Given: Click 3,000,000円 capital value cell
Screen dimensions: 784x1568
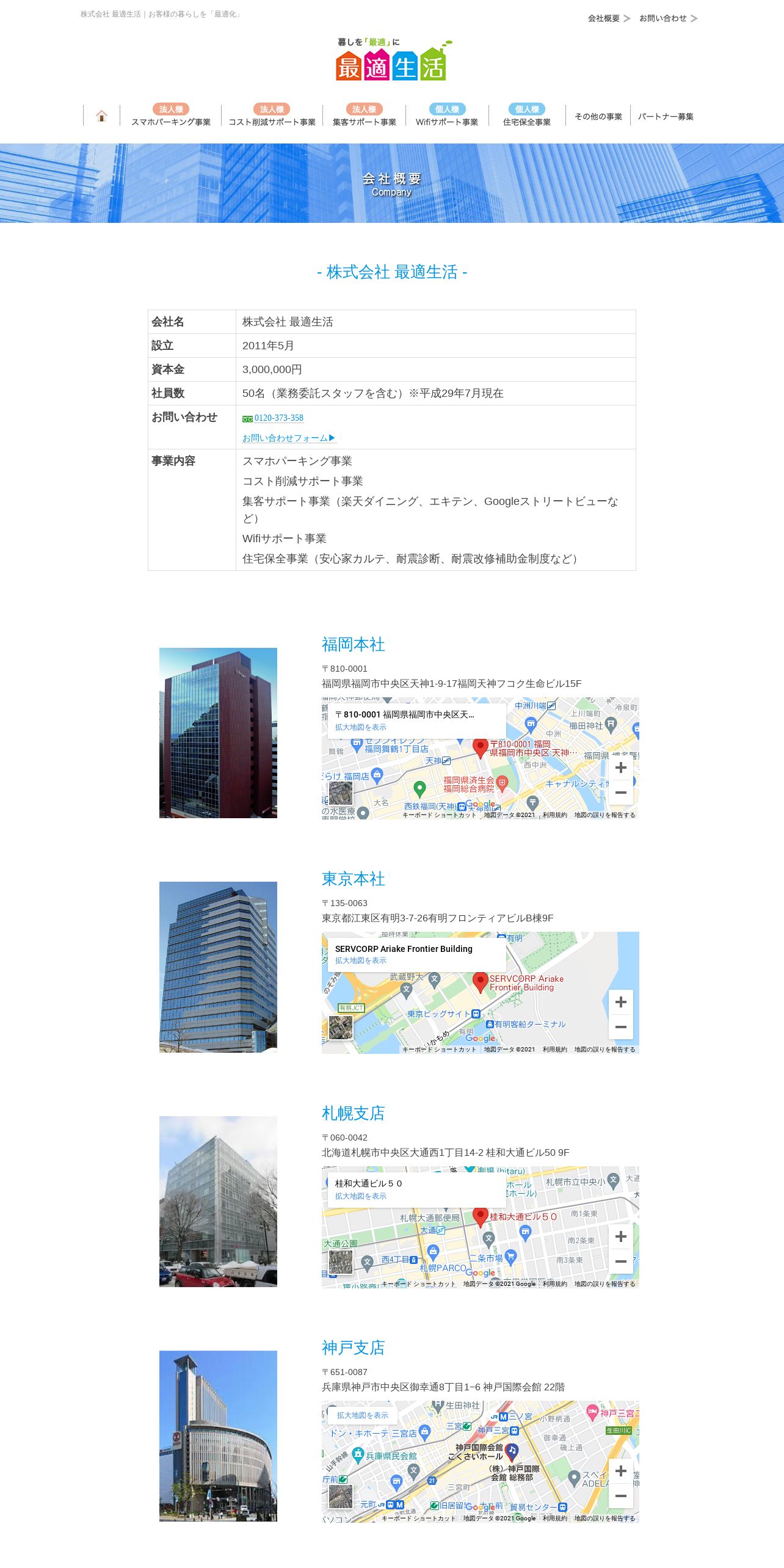Looking at the screenshot, I should pyautogui.click(x=436, y=369).
